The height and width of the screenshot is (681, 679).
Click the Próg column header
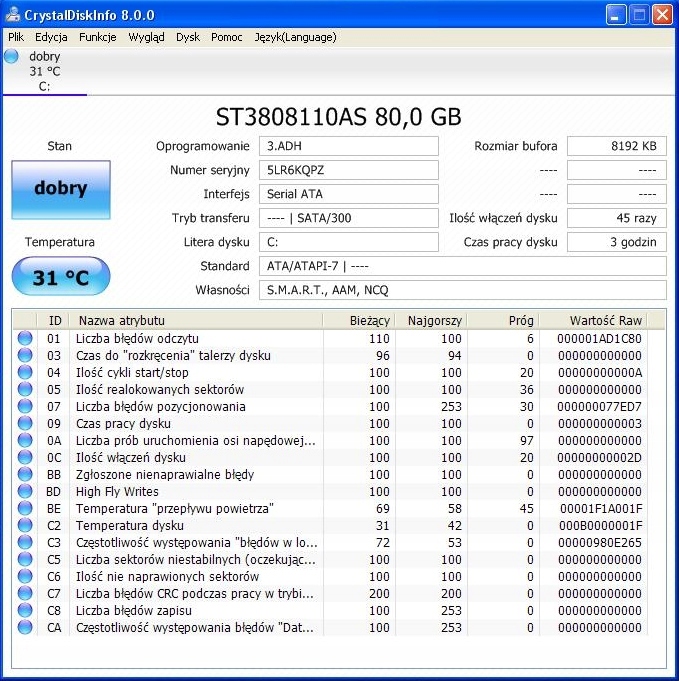click(503, 321)
